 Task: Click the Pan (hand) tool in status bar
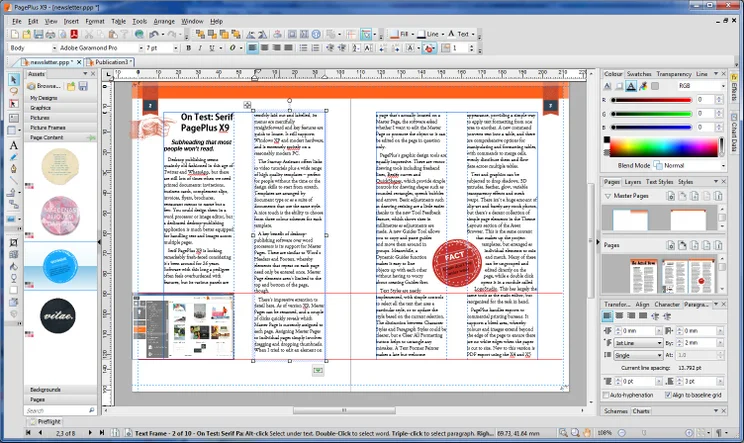click(587, 433)
